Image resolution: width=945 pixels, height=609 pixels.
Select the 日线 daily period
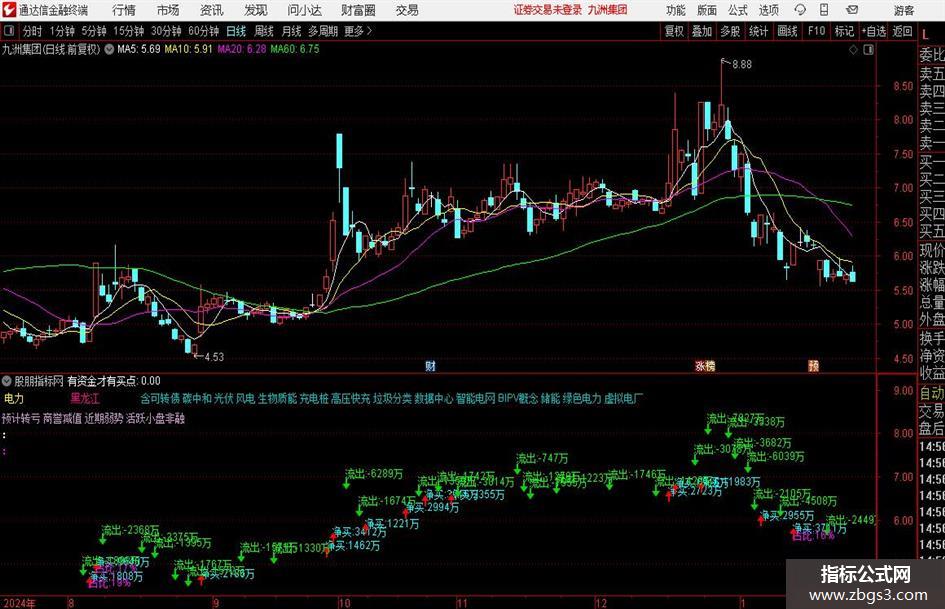(236, 31)
